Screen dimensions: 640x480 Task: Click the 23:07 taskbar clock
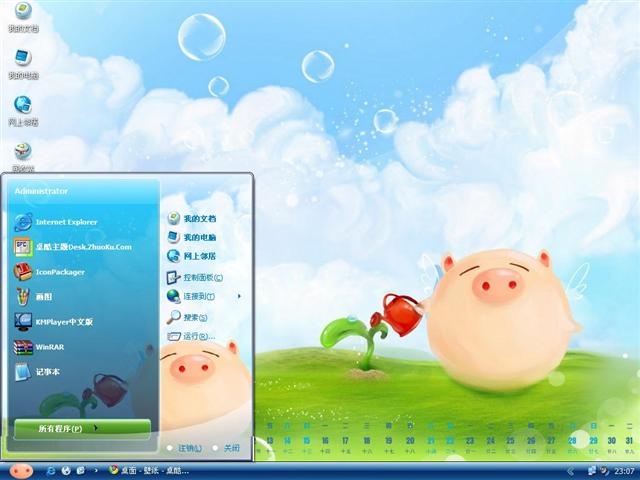[624, 471]
